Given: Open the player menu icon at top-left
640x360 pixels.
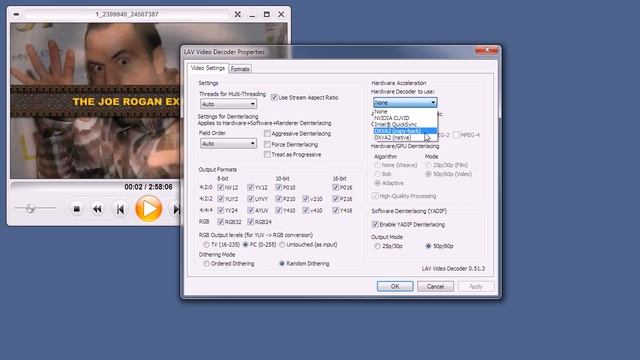Looking at the screenshot, I should 16,14.
